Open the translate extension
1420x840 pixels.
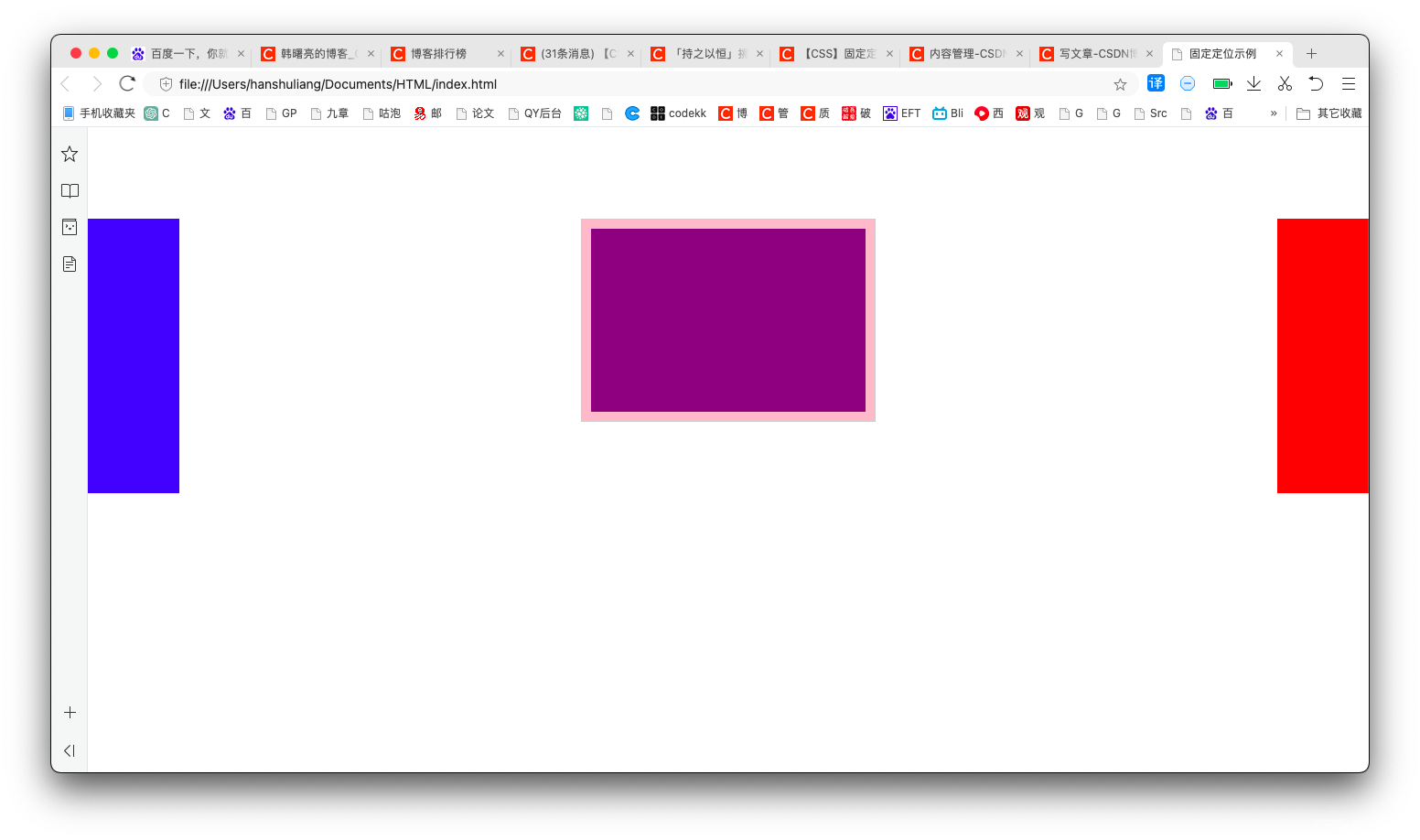pos(1156,83)
